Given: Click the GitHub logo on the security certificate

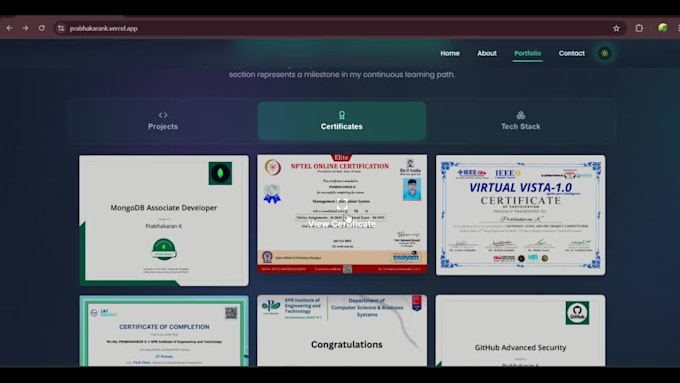Looking at the screenshot, I should (x=577, y=313).
